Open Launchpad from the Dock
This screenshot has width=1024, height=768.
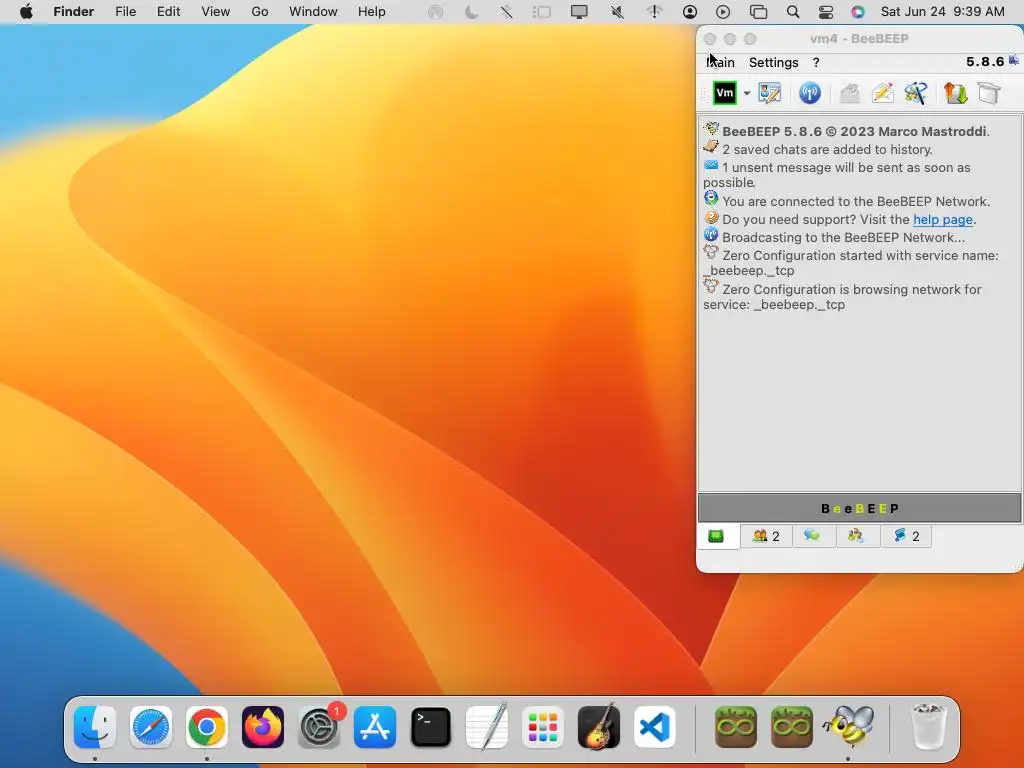click(543, 727)
